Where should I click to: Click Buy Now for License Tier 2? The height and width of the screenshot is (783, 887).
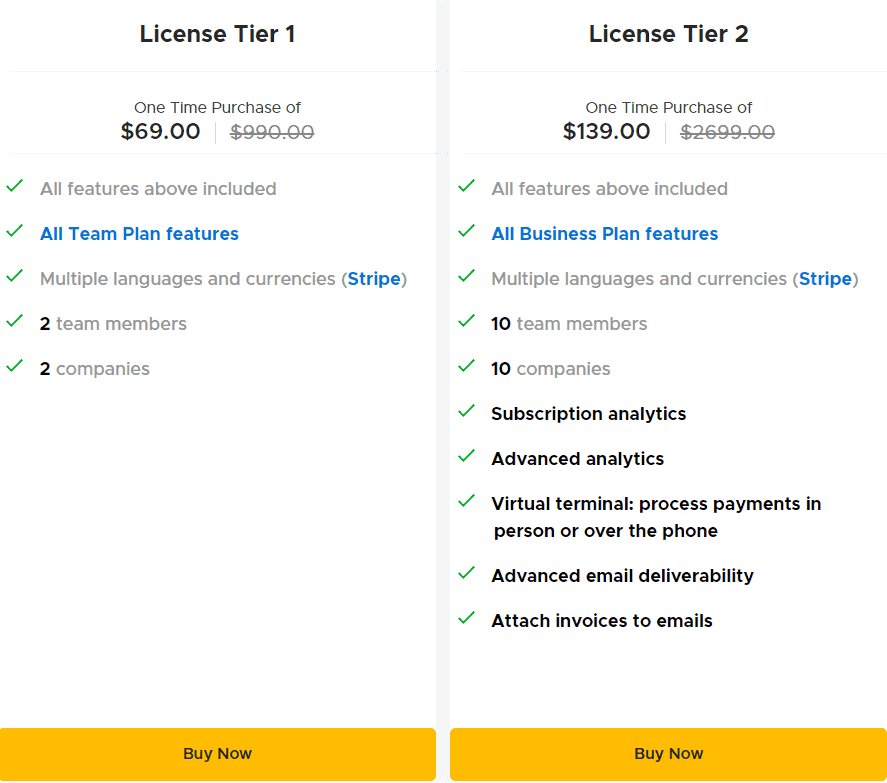668,754
